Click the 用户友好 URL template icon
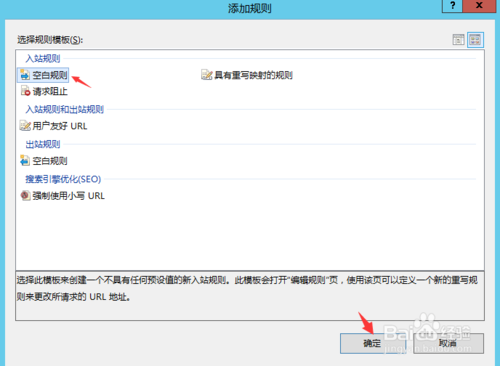Screen dimensions: 500x366 coord(25,126)
